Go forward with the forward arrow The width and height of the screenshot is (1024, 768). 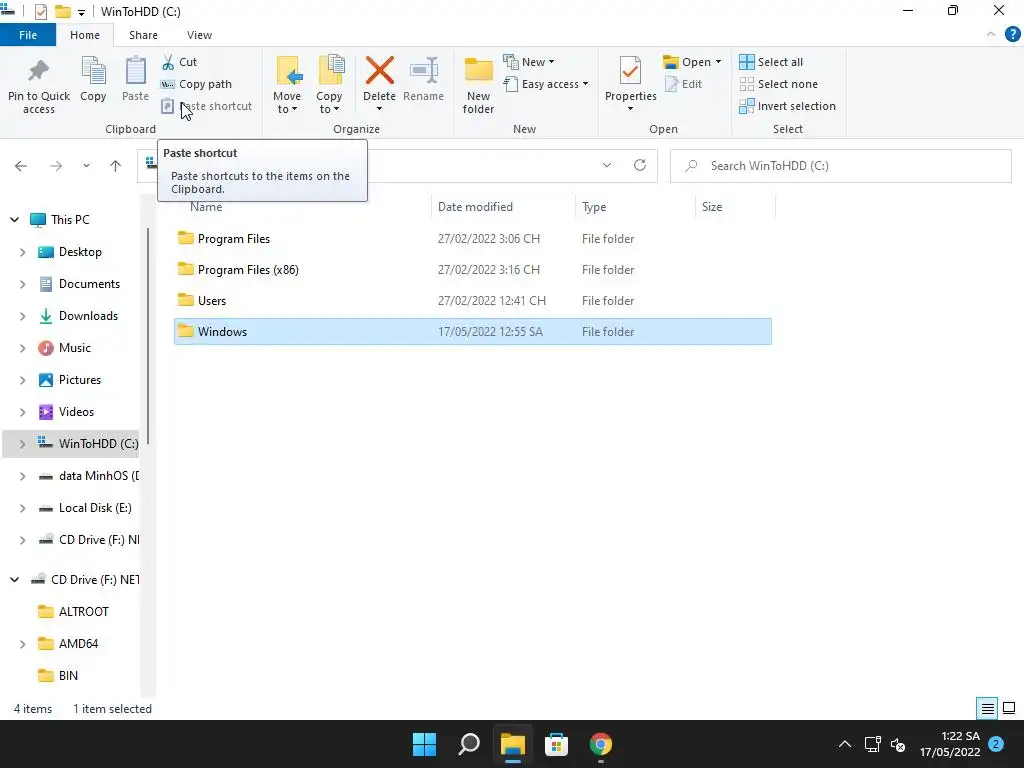pos(56,166)
